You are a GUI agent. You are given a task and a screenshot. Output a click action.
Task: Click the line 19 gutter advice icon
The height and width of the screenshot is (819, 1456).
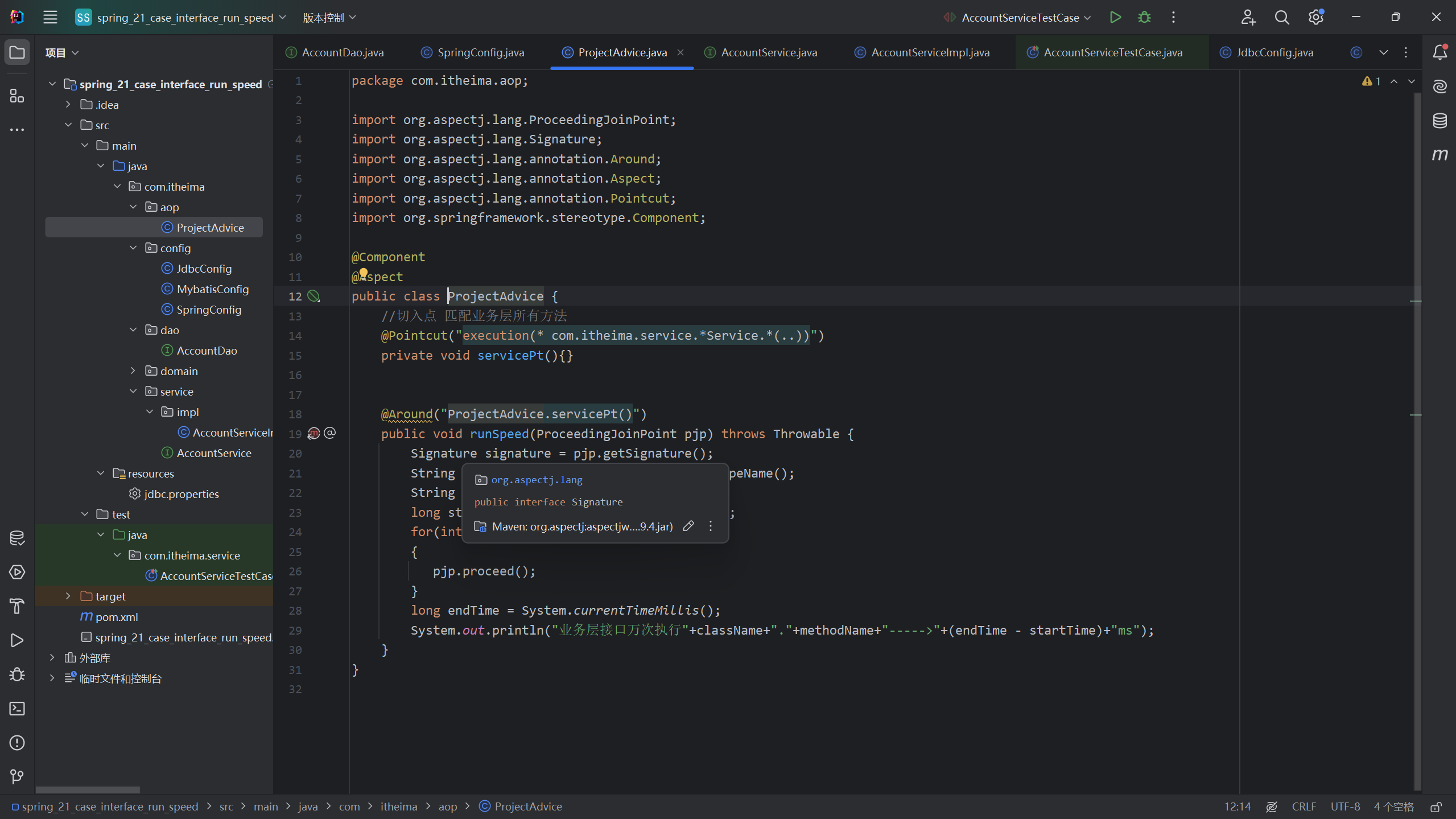(314, 434)
